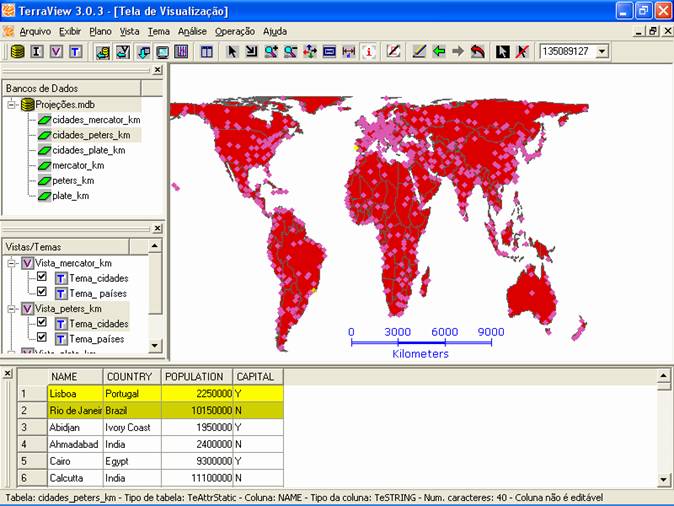Click the COUNTRY column header
Viewport: 674px width, 506px height.
coord(132,377)
